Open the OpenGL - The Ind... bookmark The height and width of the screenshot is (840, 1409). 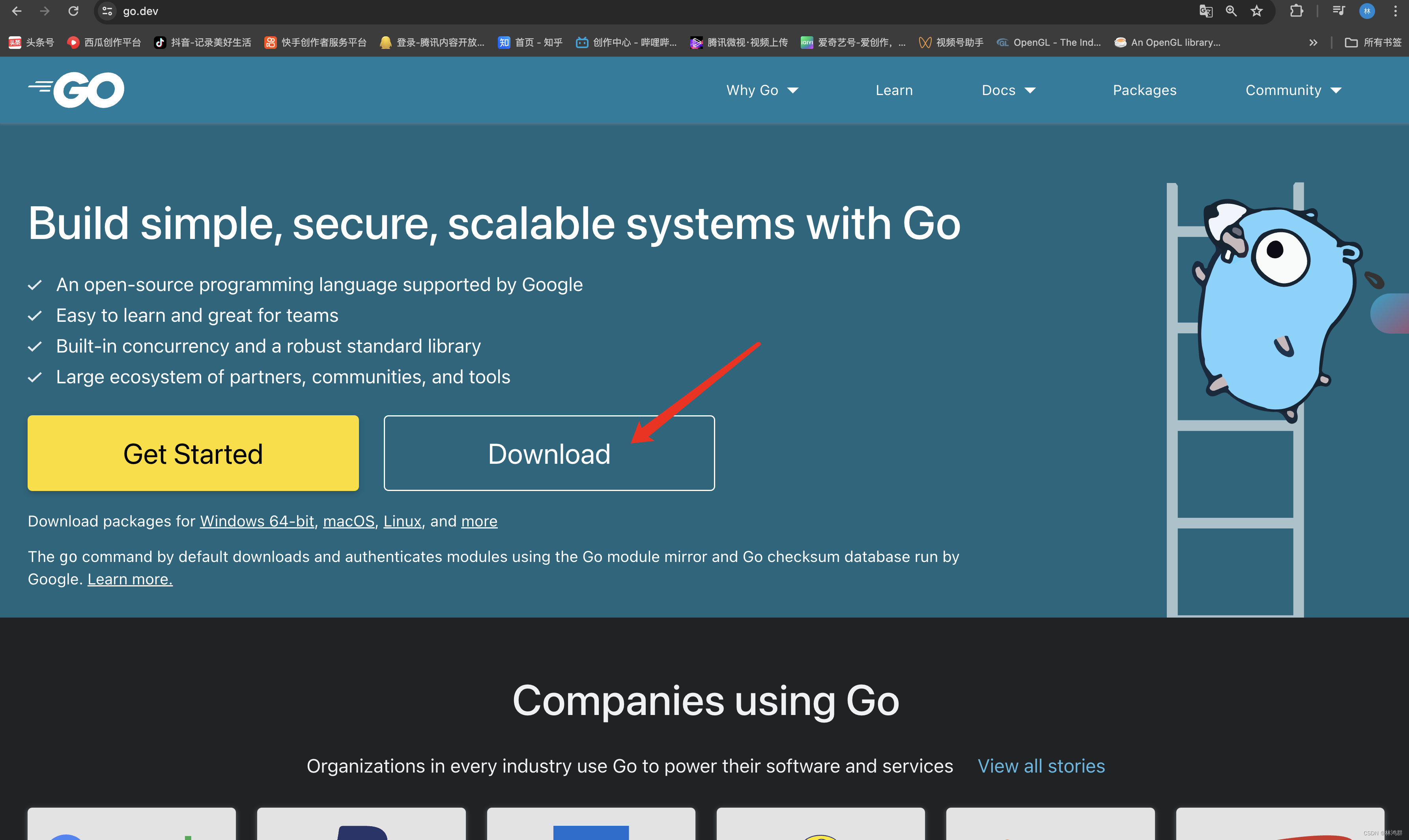pos(1049,43)
